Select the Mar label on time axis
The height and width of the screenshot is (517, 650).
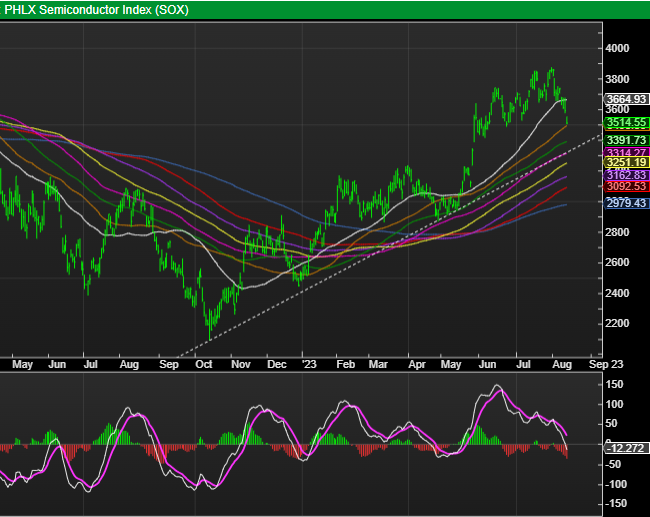(378, 364)
